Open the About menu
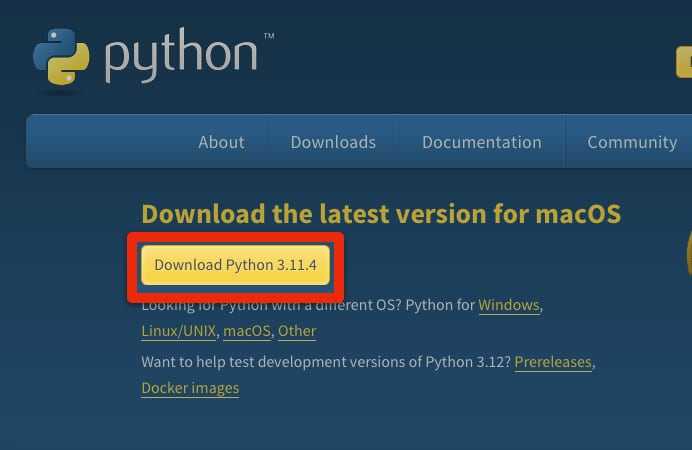The width and height of the screenshot is (692, 450). [221, 142]
